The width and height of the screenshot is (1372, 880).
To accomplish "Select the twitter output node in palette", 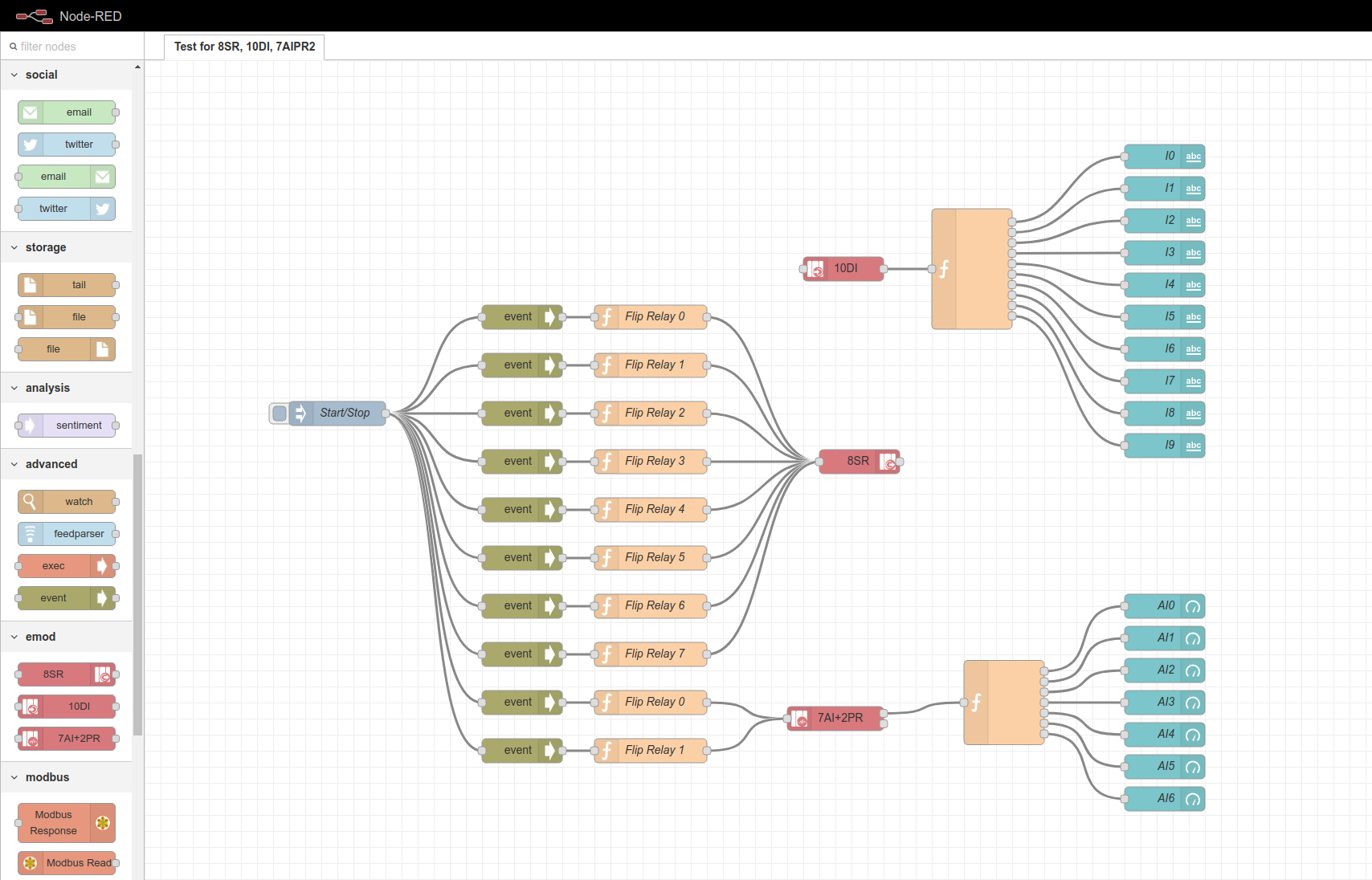I will [67, 209].
